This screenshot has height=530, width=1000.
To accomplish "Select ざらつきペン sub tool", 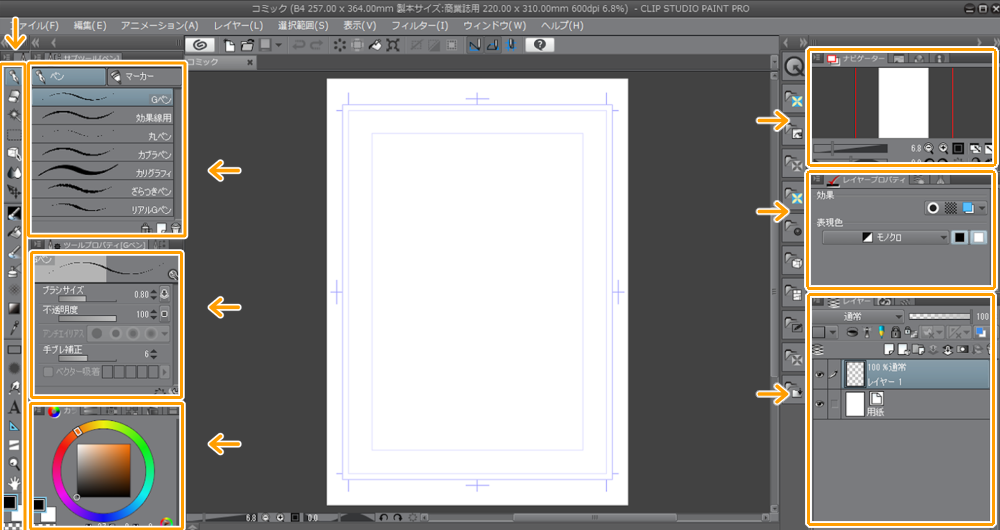I will pos(103,191).
